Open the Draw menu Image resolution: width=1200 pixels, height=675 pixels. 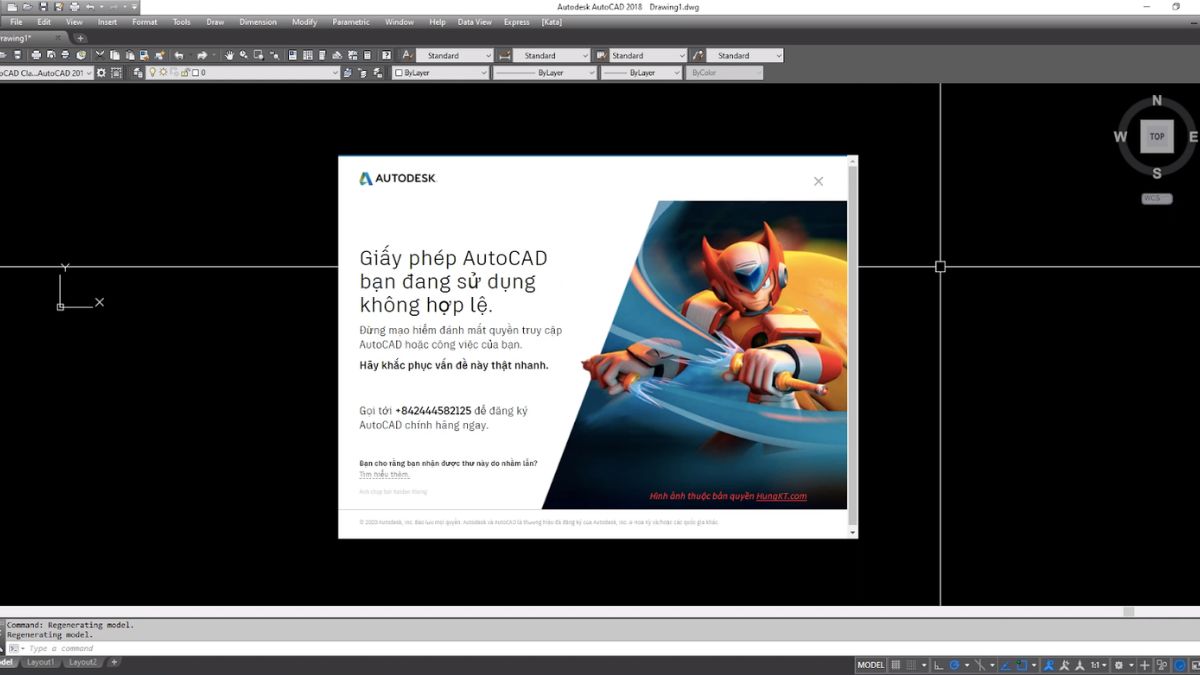[x=215, y=22]
